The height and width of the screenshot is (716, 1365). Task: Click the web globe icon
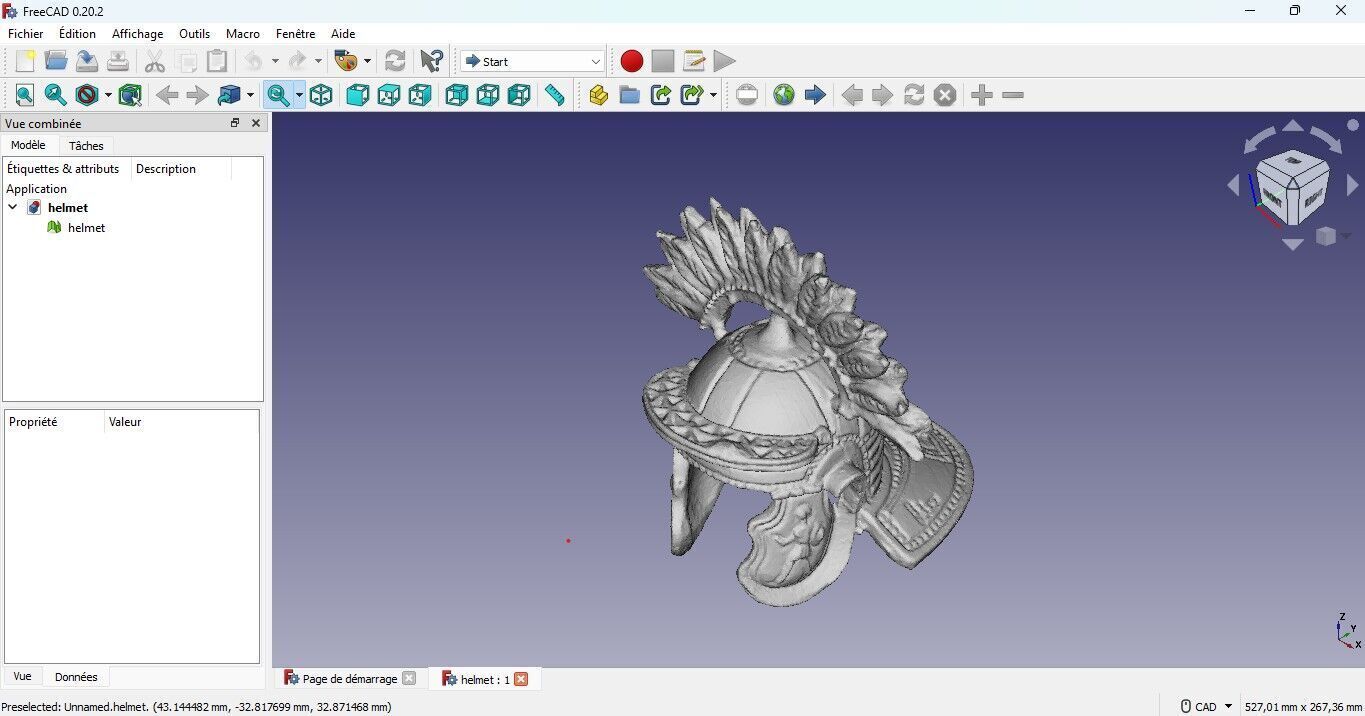click(784, 95)
